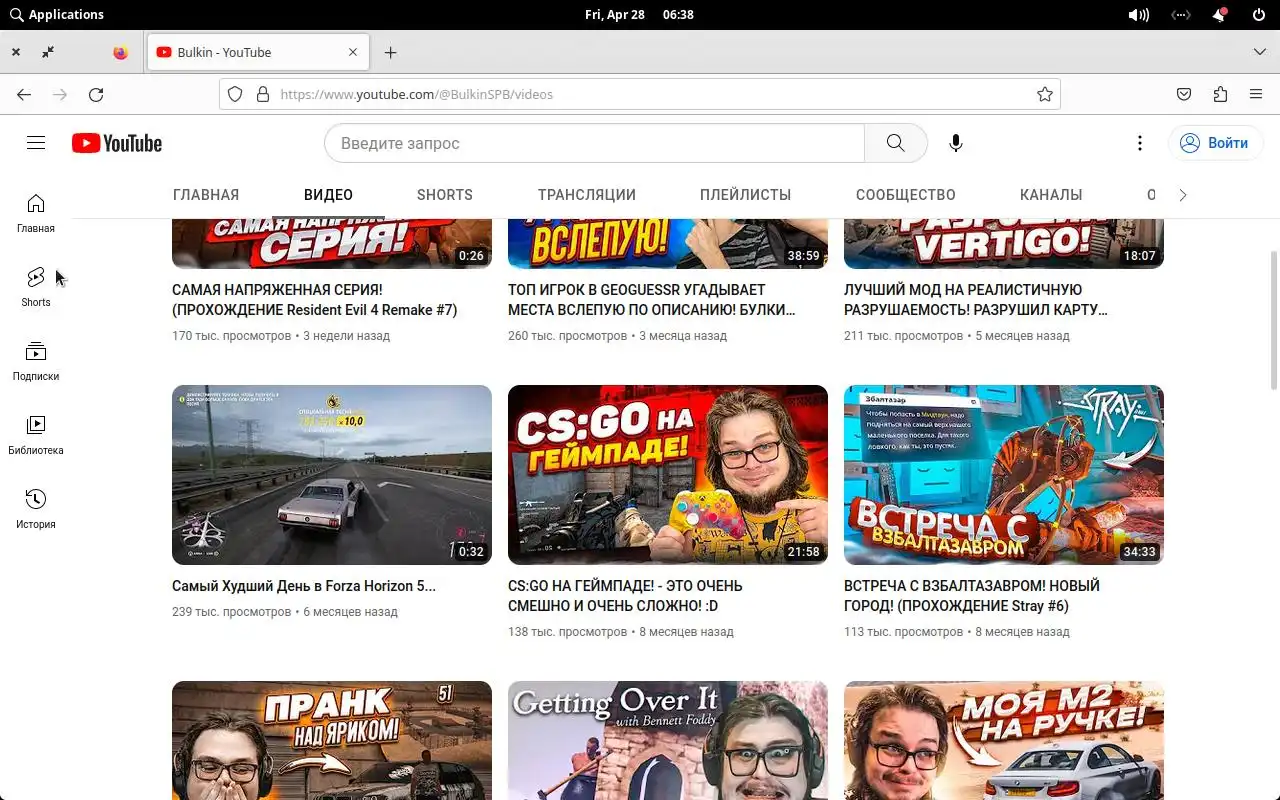Screen dimensions: 1280x800
Task: Open the КАНАЛЫ tab
Action: click(x=1051, y=195)
